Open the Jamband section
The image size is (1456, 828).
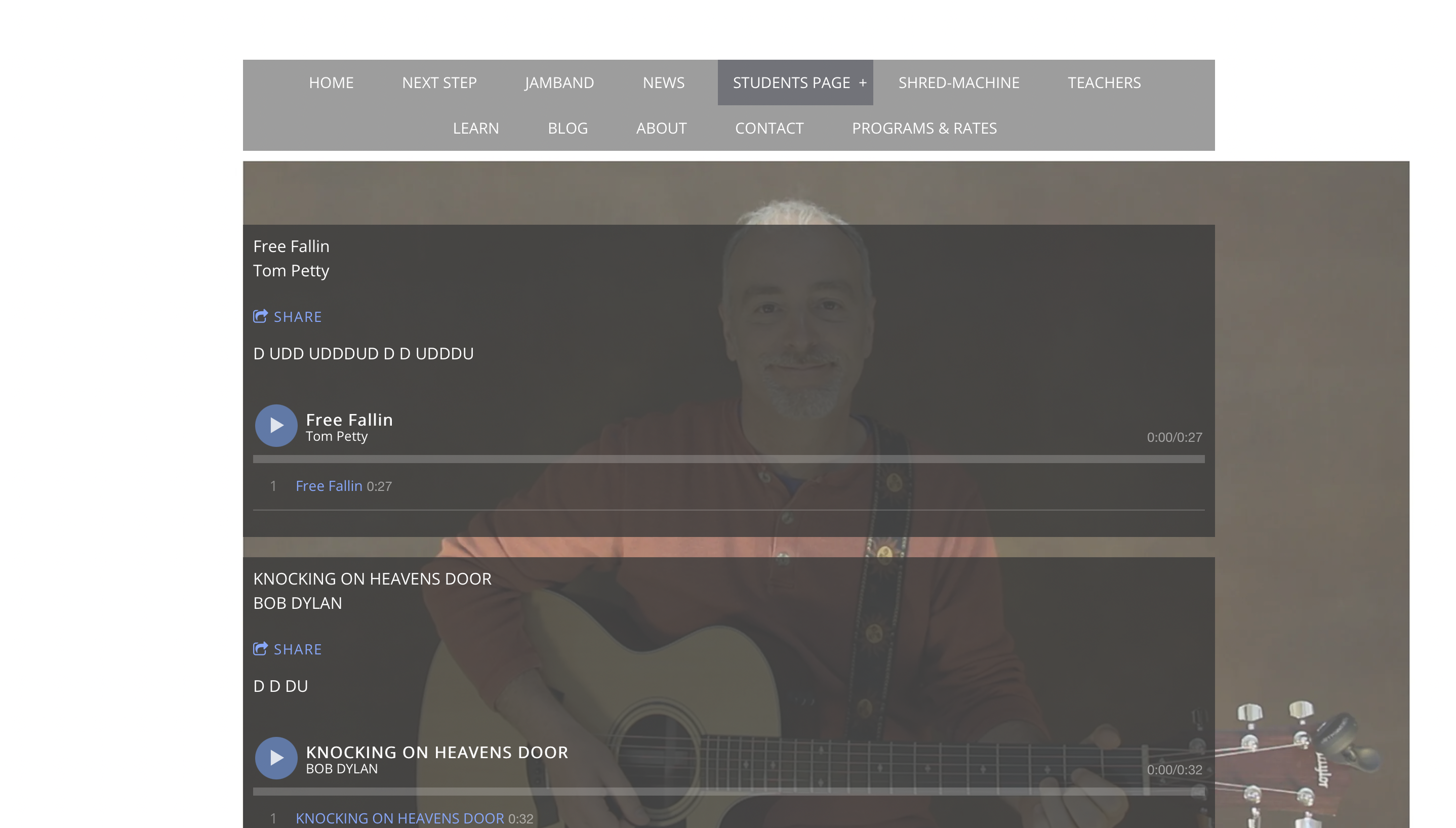click(x=559, y=82)
